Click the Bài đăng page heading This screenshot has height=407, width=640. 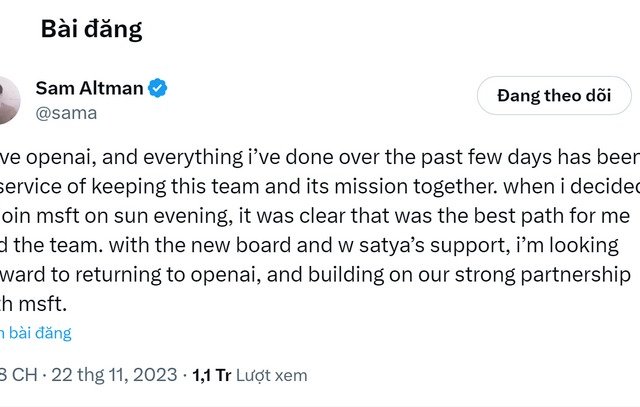pyautogui.click(x=91, y=29)
